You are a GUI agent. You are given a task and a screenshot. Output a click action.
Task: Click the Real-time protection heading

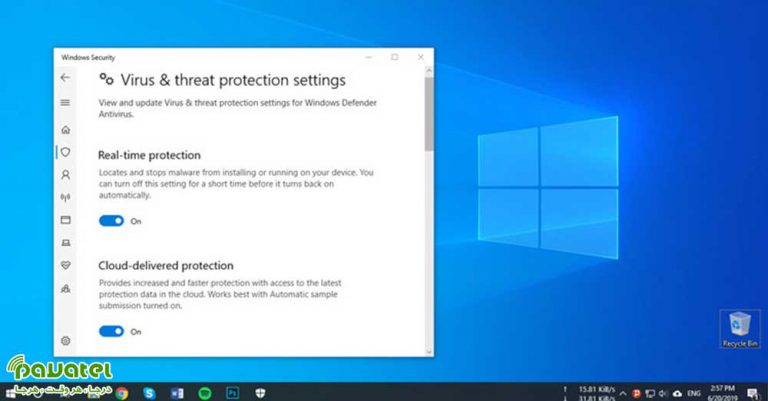click(x=149, y=155)
